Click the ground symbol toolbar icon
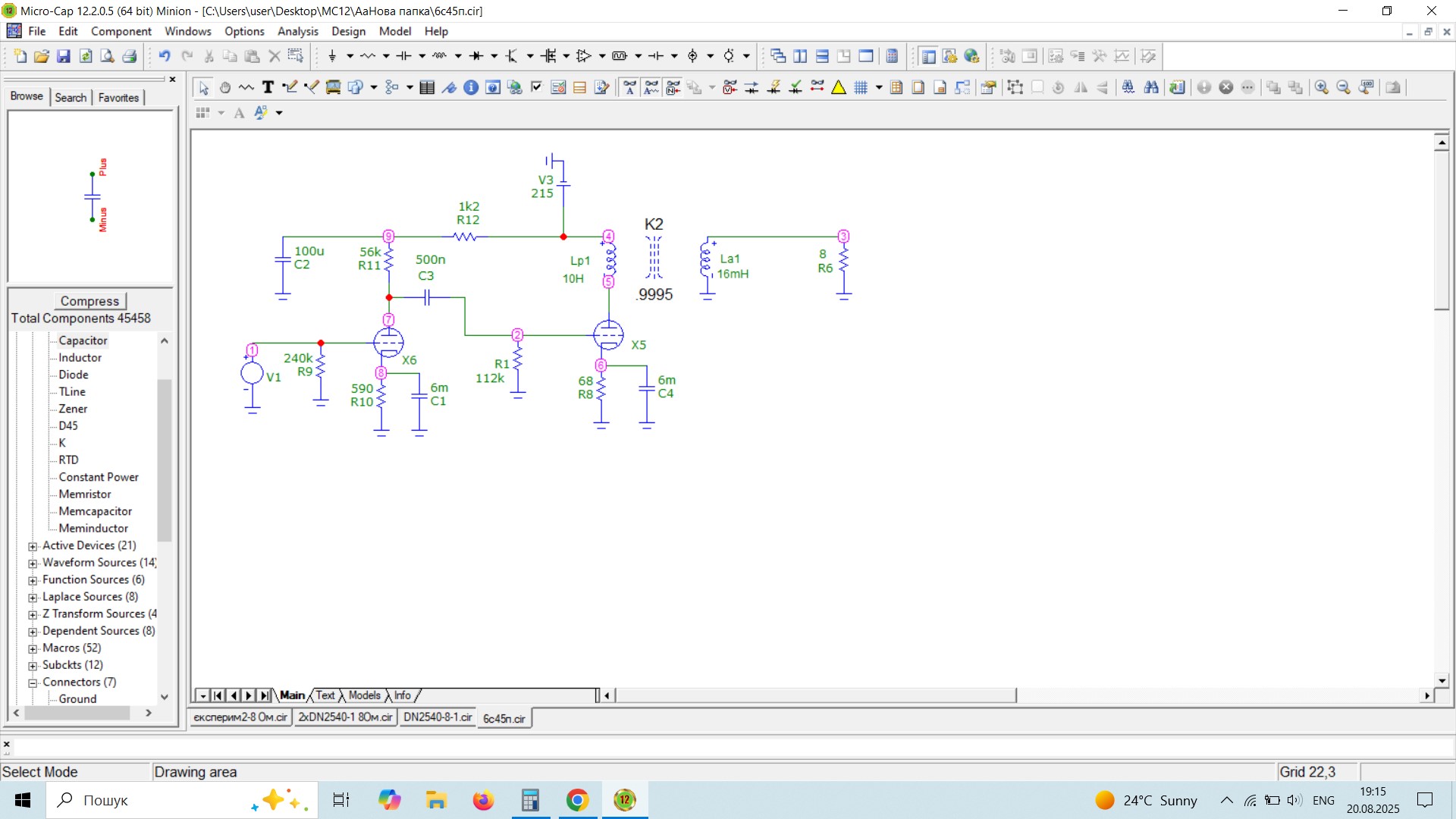This screenshot has height=819, width=1456. coord(332,56)
